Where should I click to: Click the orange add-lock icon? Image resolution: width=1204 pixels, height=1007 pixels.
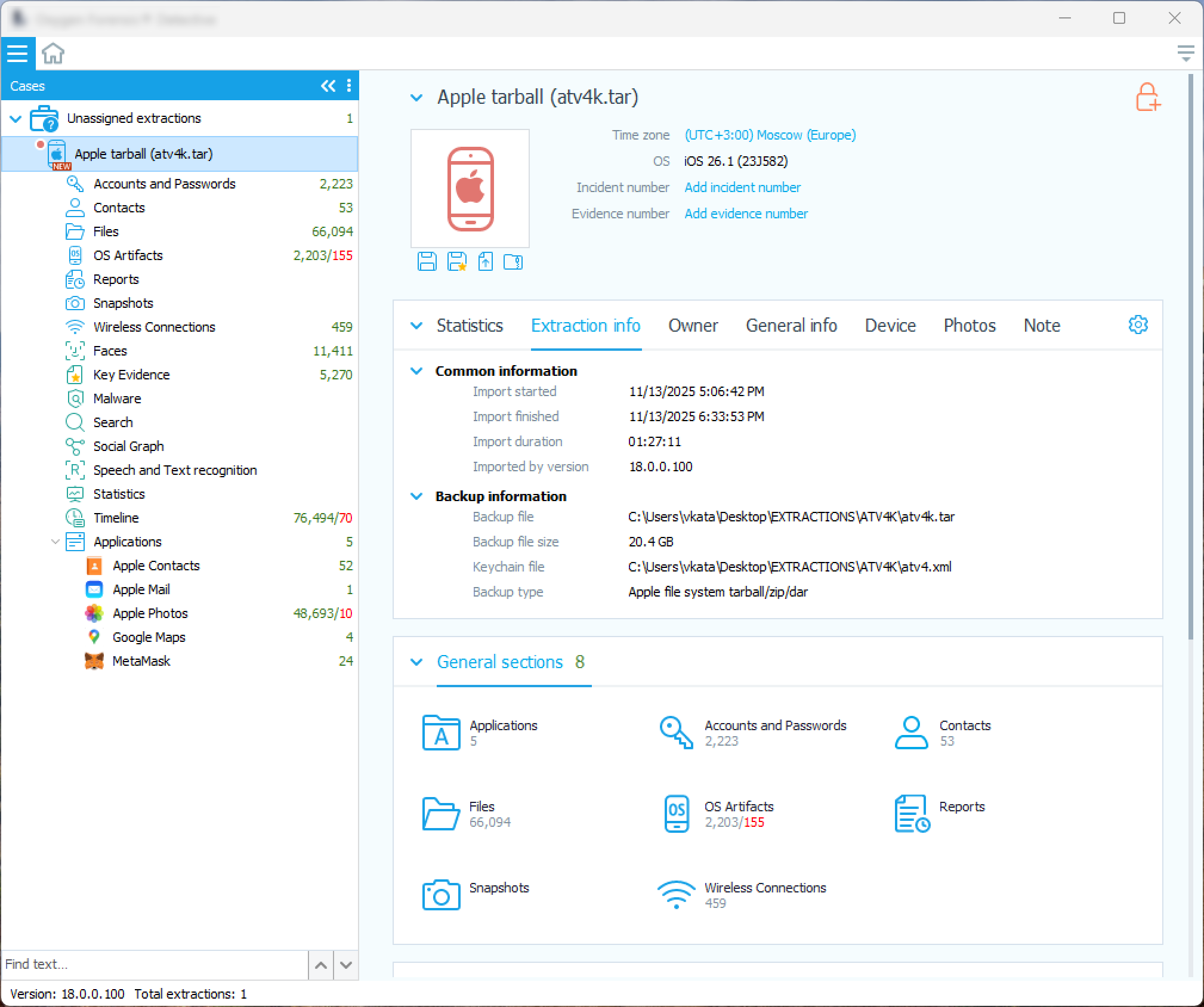coord(1147,97)
